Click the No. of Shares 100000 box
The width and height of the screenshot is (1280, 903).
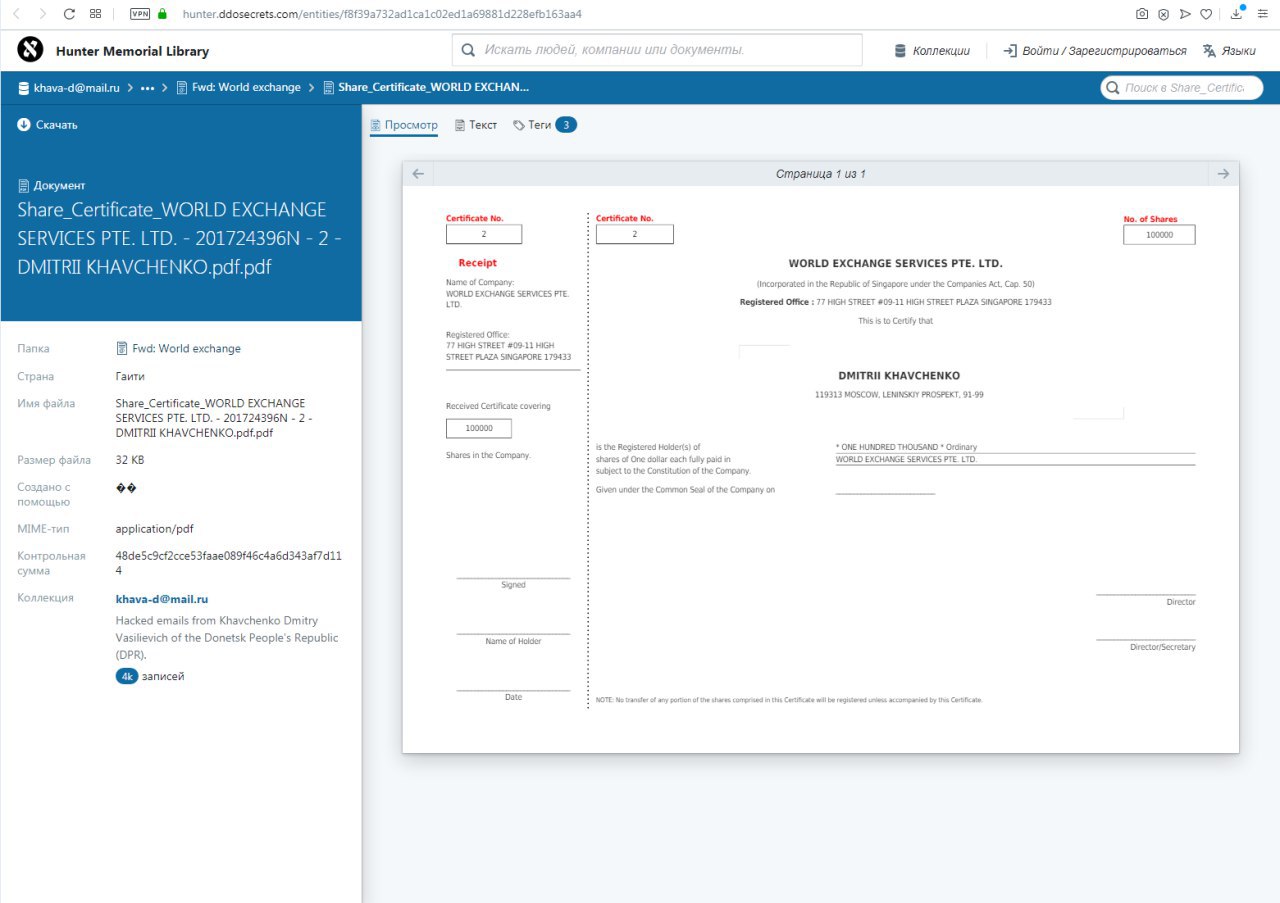click(x=1159, y=235)
